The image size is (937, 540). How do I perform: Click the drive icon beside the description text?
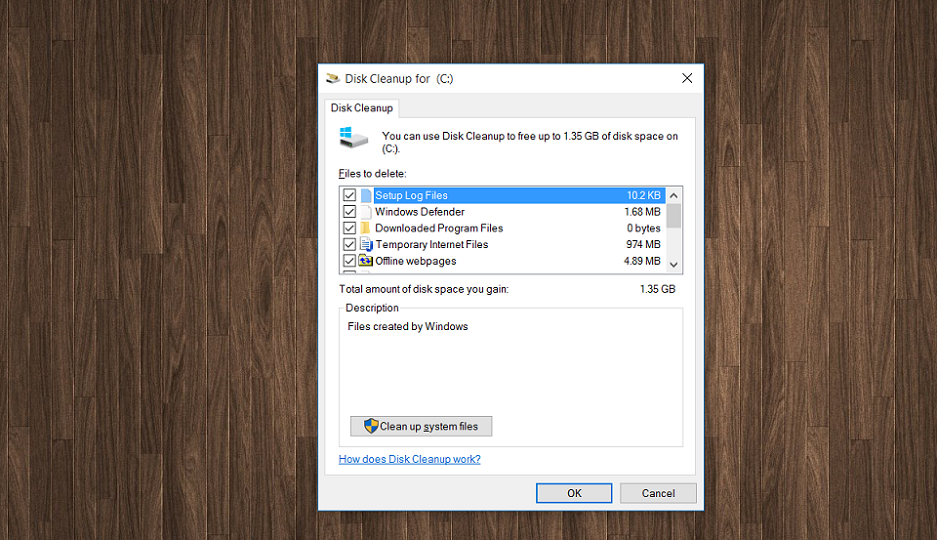pyautogui.click(x=354, y=137)
